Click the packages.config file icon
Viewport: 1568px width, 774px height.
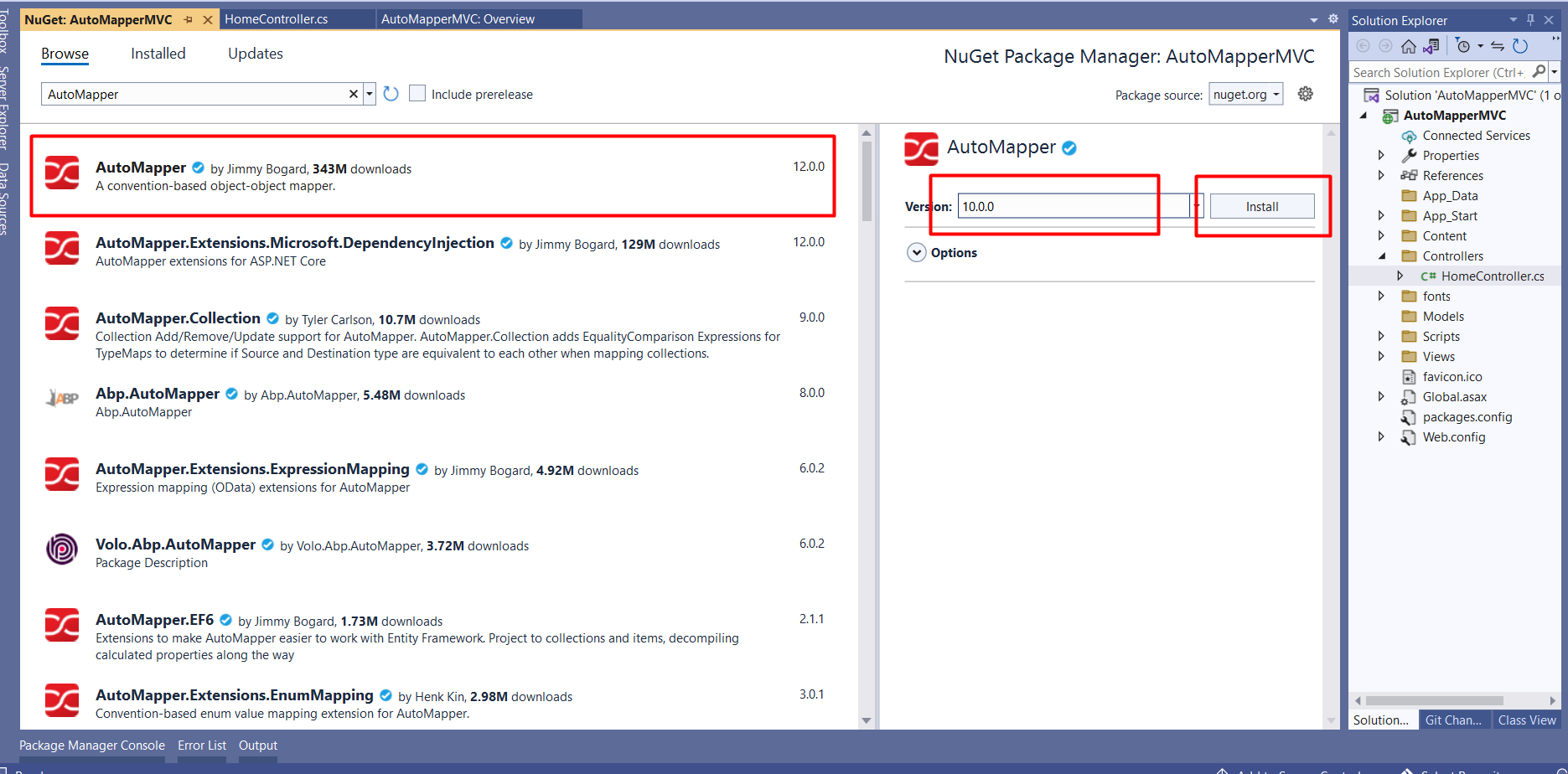pyautogui.click(x=1410, y=417)
